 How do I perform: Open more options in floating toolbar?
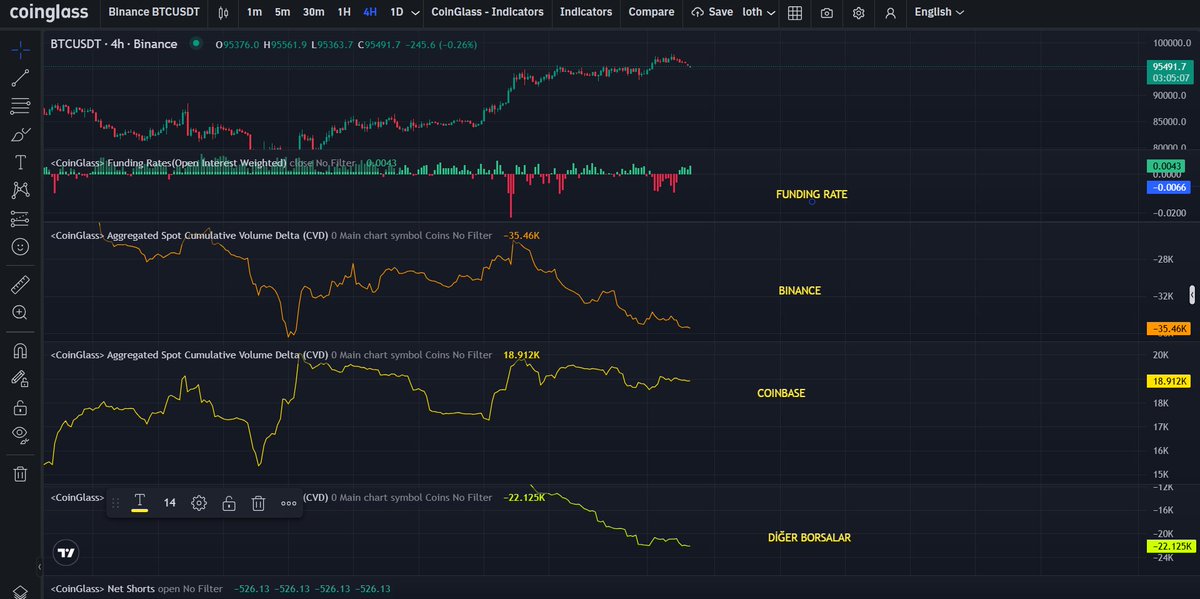pyautogui.click(x=288, y=503)
